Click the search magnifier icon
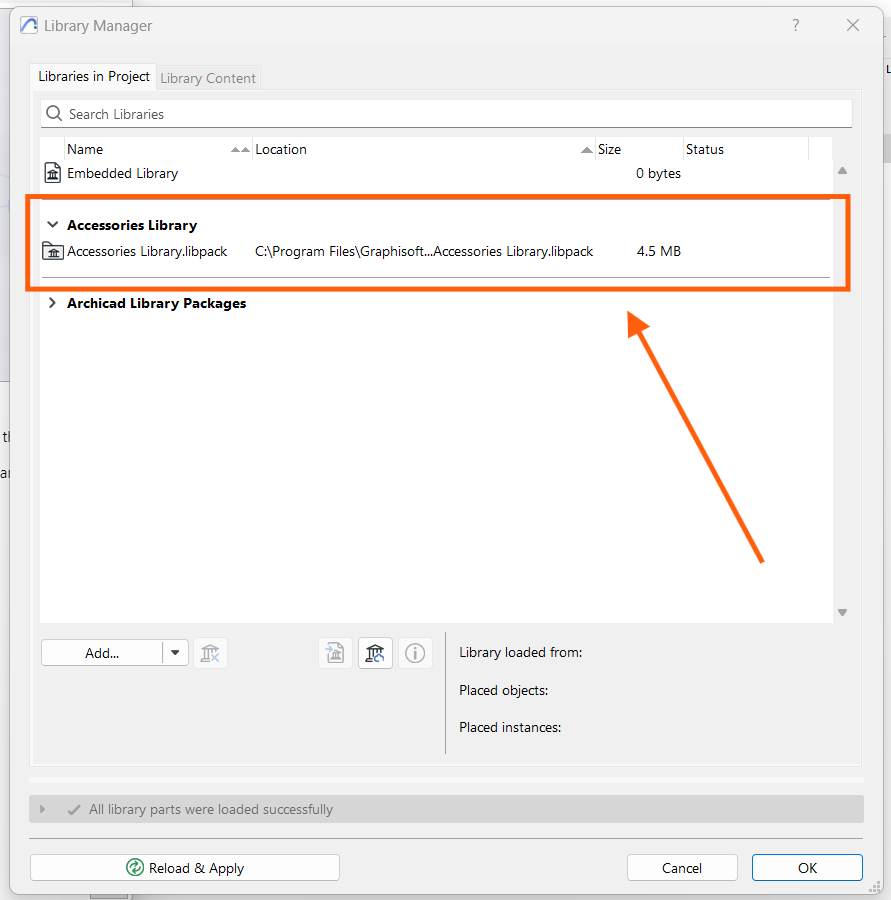The height and width of the screenshot is (900, 891). (x=54, y=114)
